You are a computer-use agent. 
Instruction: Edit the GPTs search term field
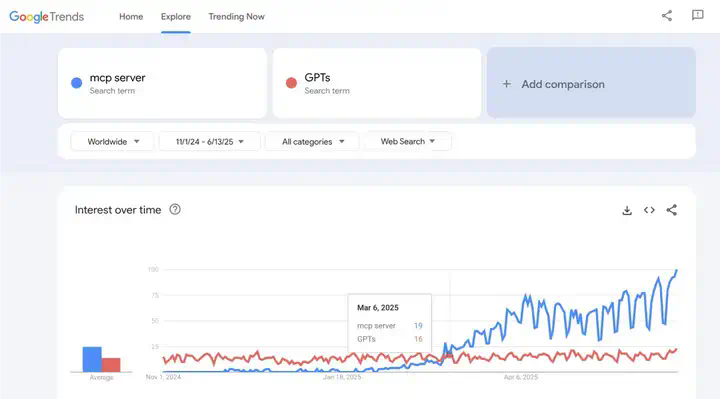377,83
